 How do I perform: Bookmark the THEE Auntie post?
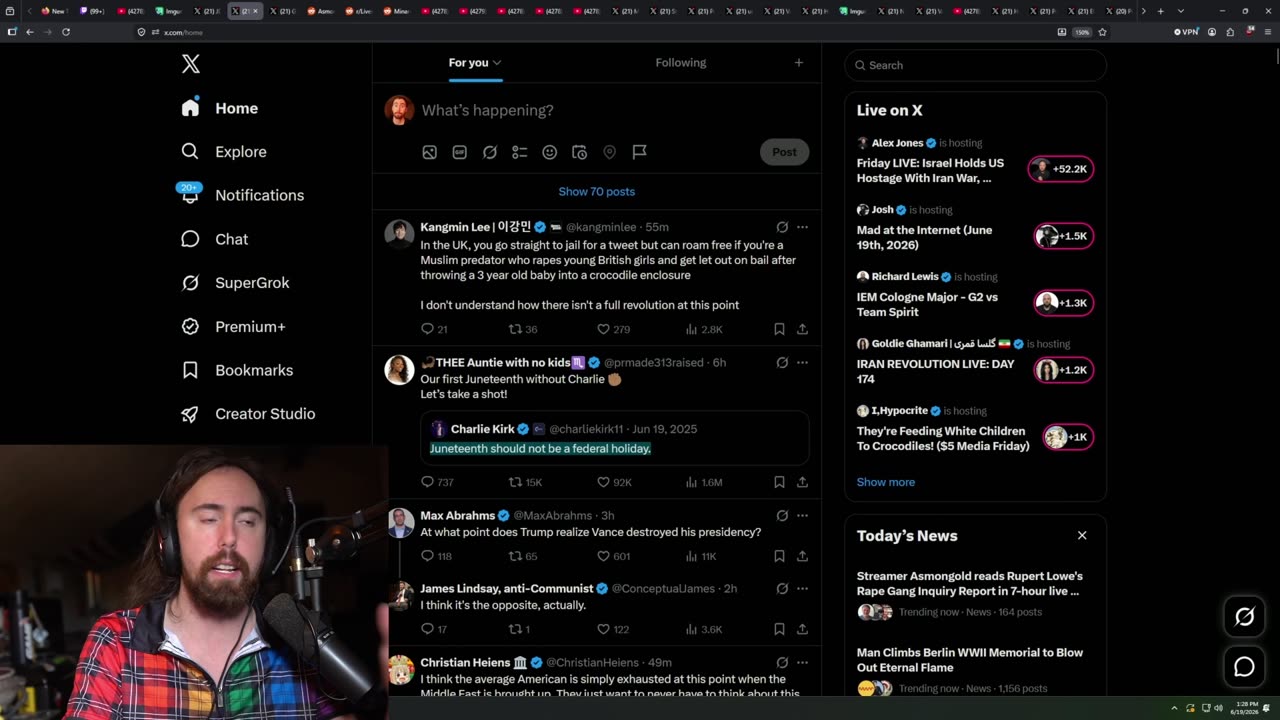coord(779,482)
